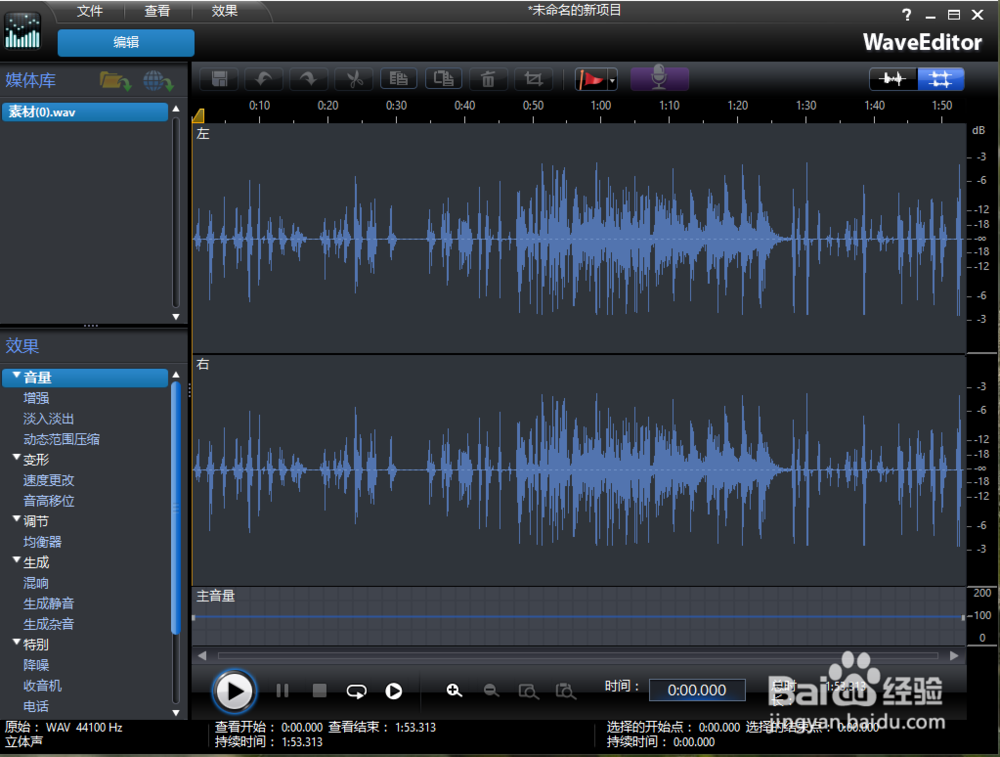1000x757 pixels.
Task: Crop audio with the crop tool icon
Action: coord(533,79)
